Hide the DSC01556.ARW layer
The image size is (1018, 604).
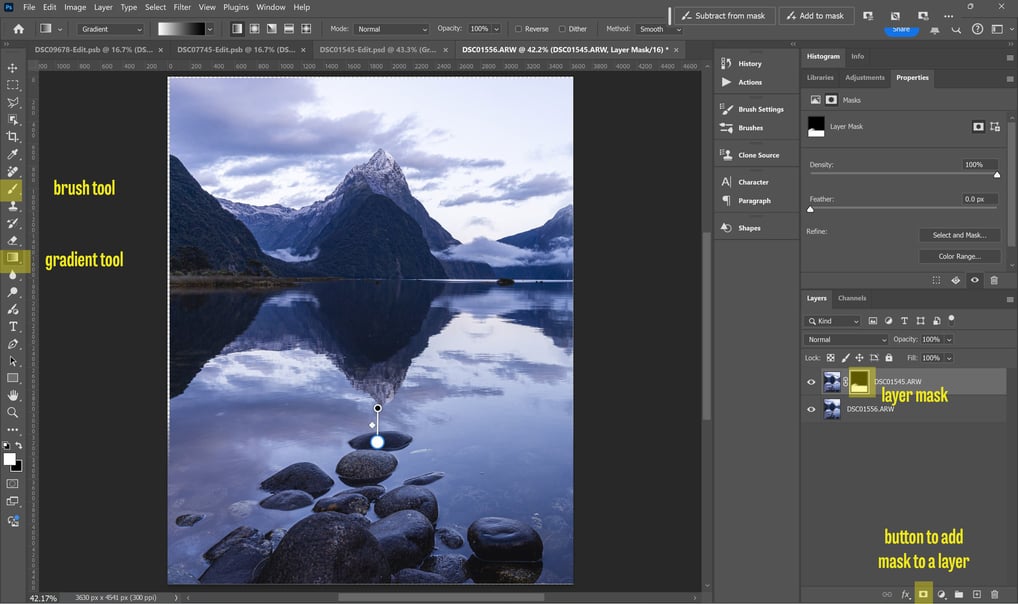pos(811,409)
